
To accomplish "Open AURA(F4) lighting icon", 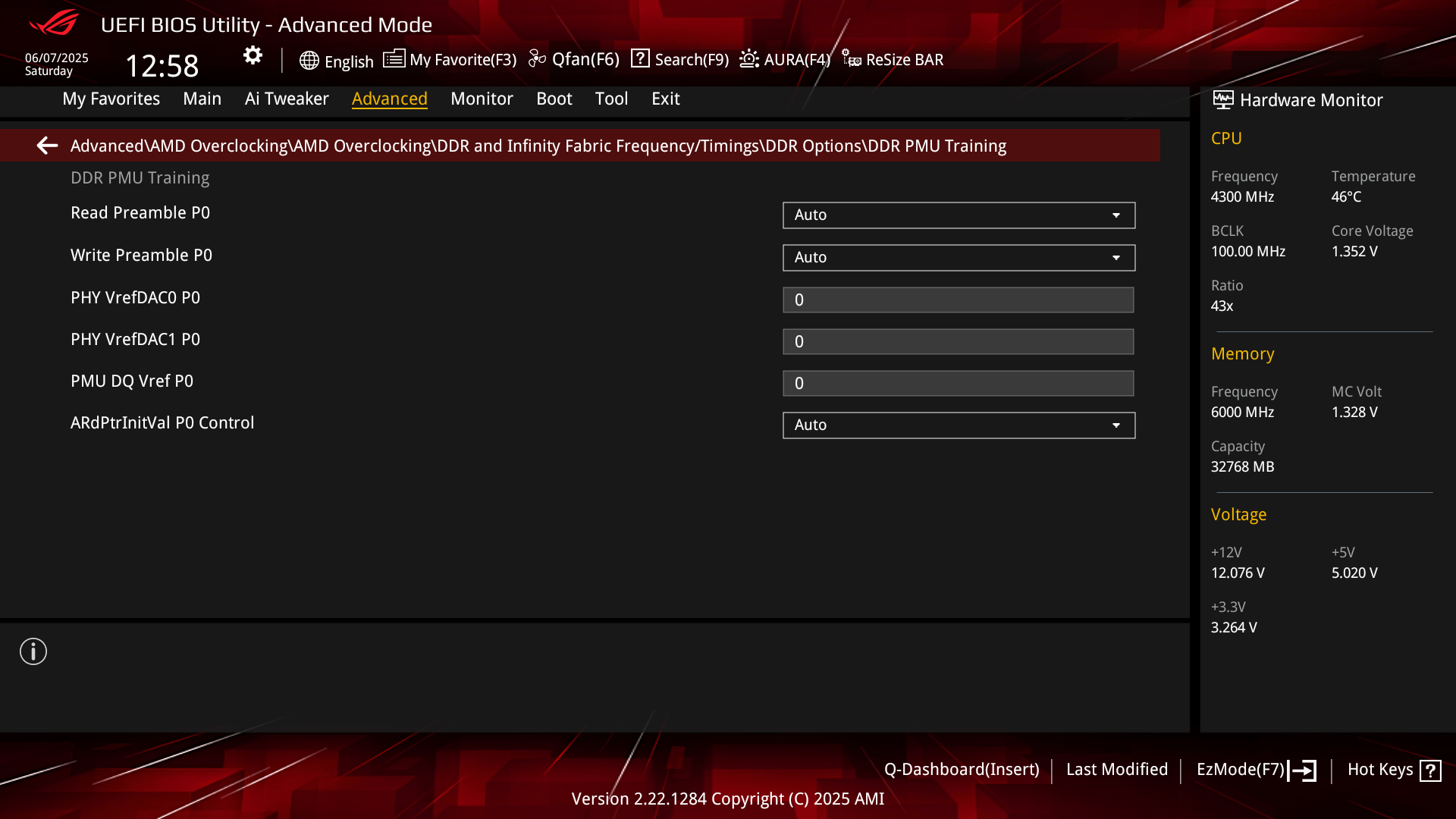I will click(x=749, y=59).
